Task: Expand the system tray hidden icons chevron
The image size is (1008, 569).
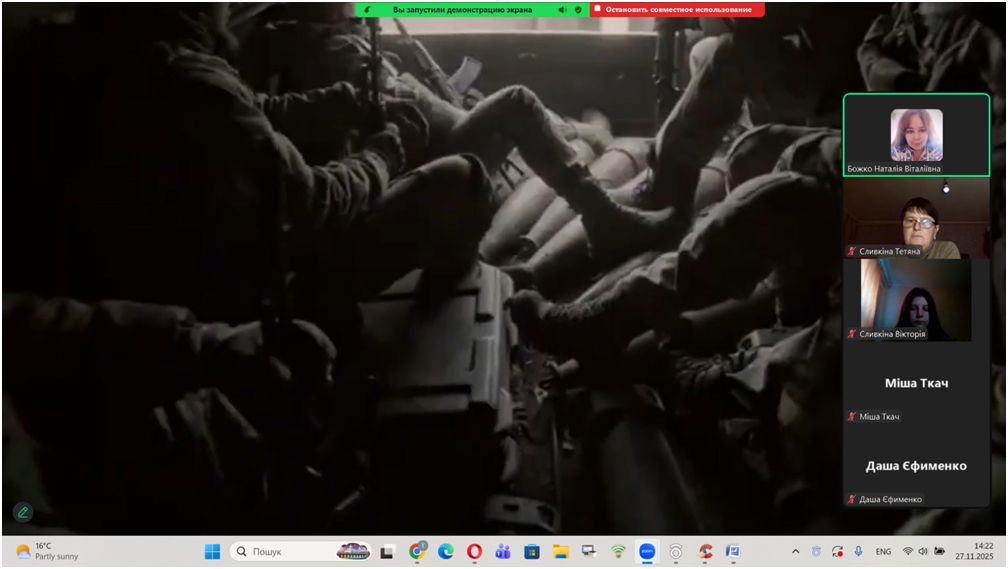Action: (x=796, y=551)
